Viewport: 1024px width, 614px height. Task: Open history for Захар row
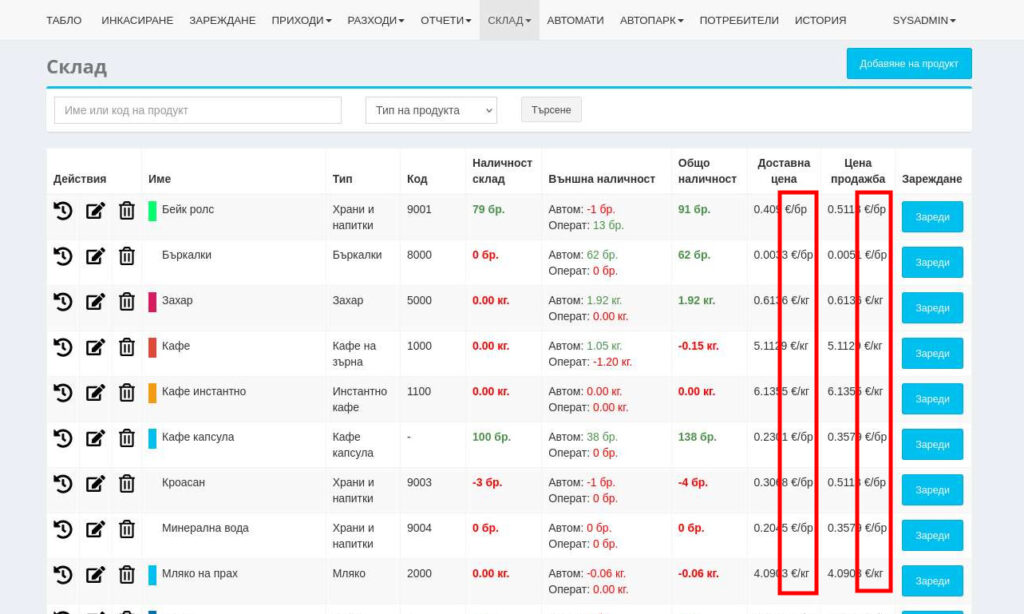pyautogui.click(x=63, y=302)
